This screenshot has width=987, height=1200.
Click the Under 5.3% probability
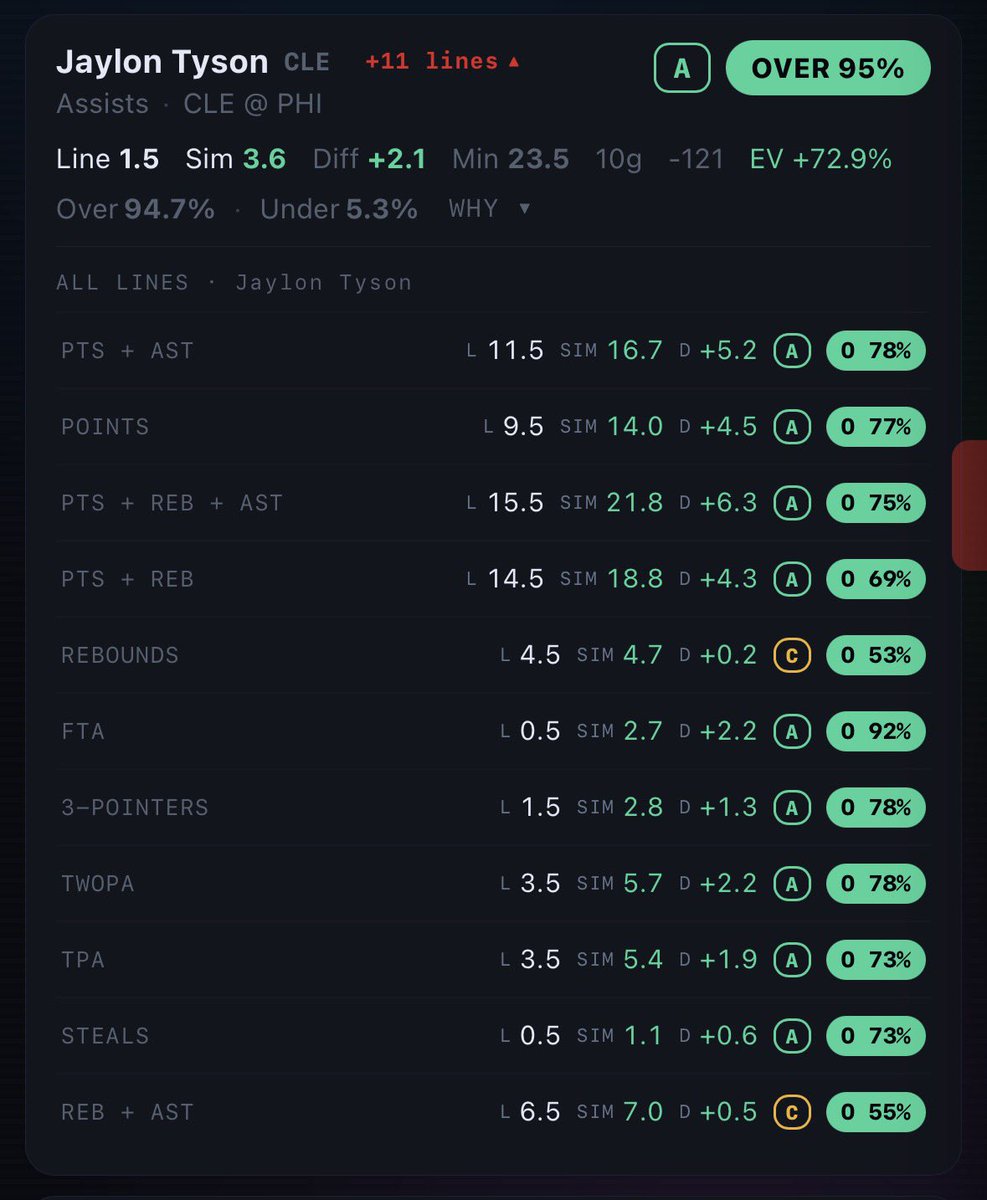[x=339, y=209]
